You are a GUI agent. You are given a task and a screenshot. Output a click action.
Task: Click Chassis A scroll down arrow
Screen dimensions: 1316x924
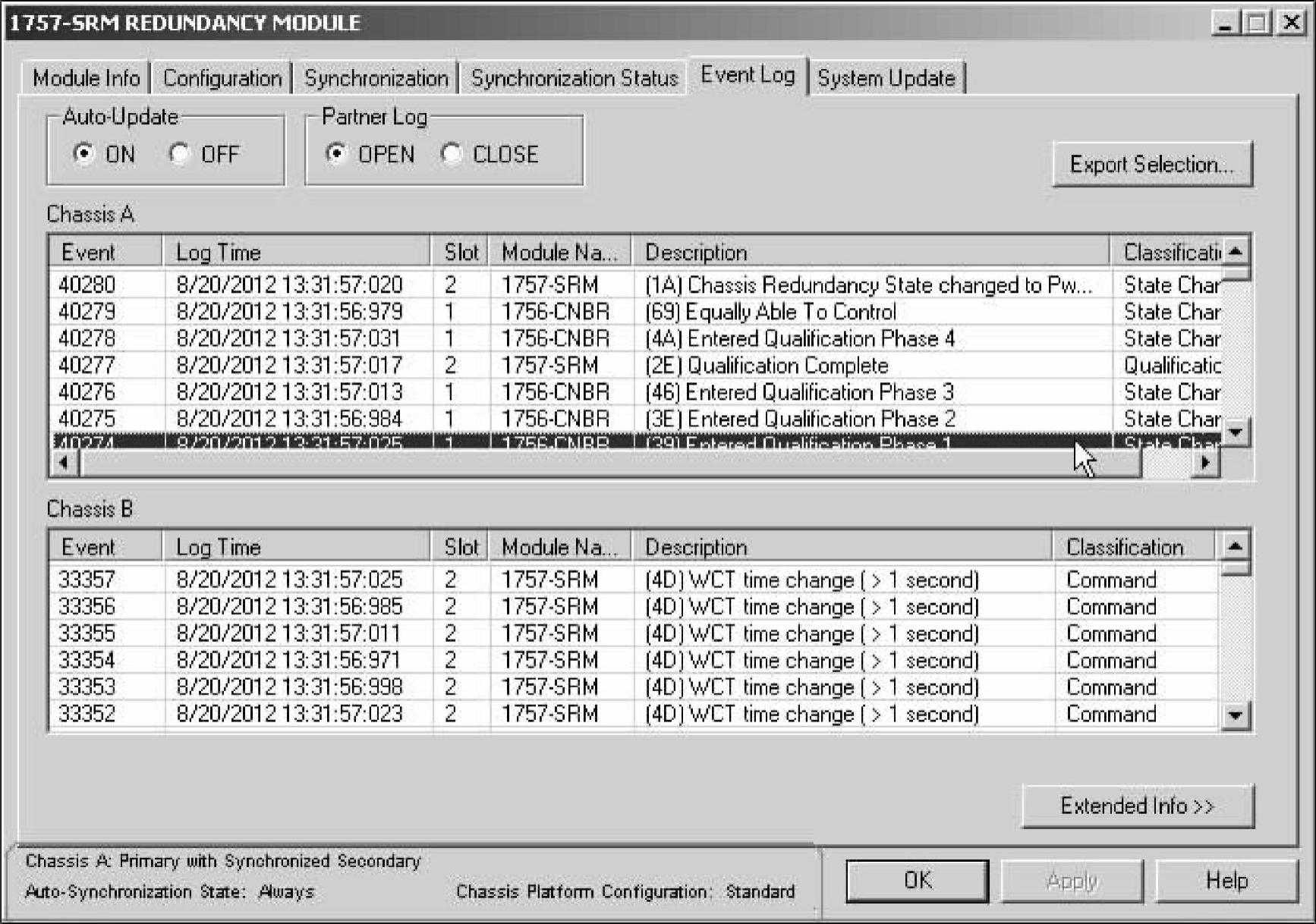coord(1236,432)
